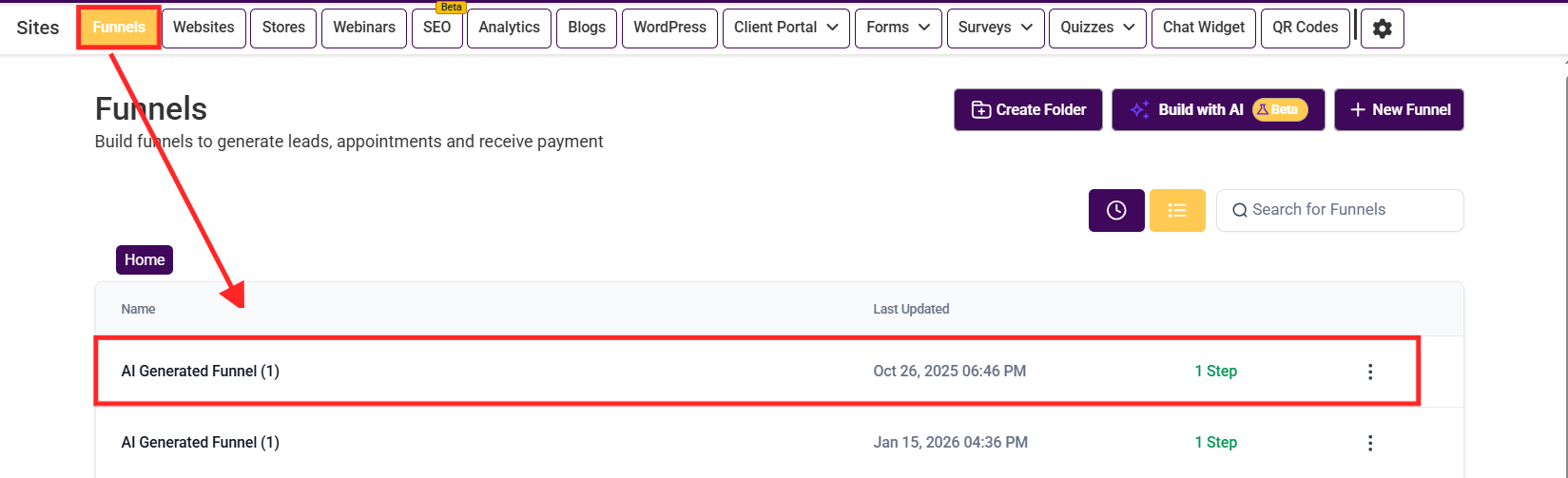Open three-dot menu for first funnel

(x=1370, y=372)
